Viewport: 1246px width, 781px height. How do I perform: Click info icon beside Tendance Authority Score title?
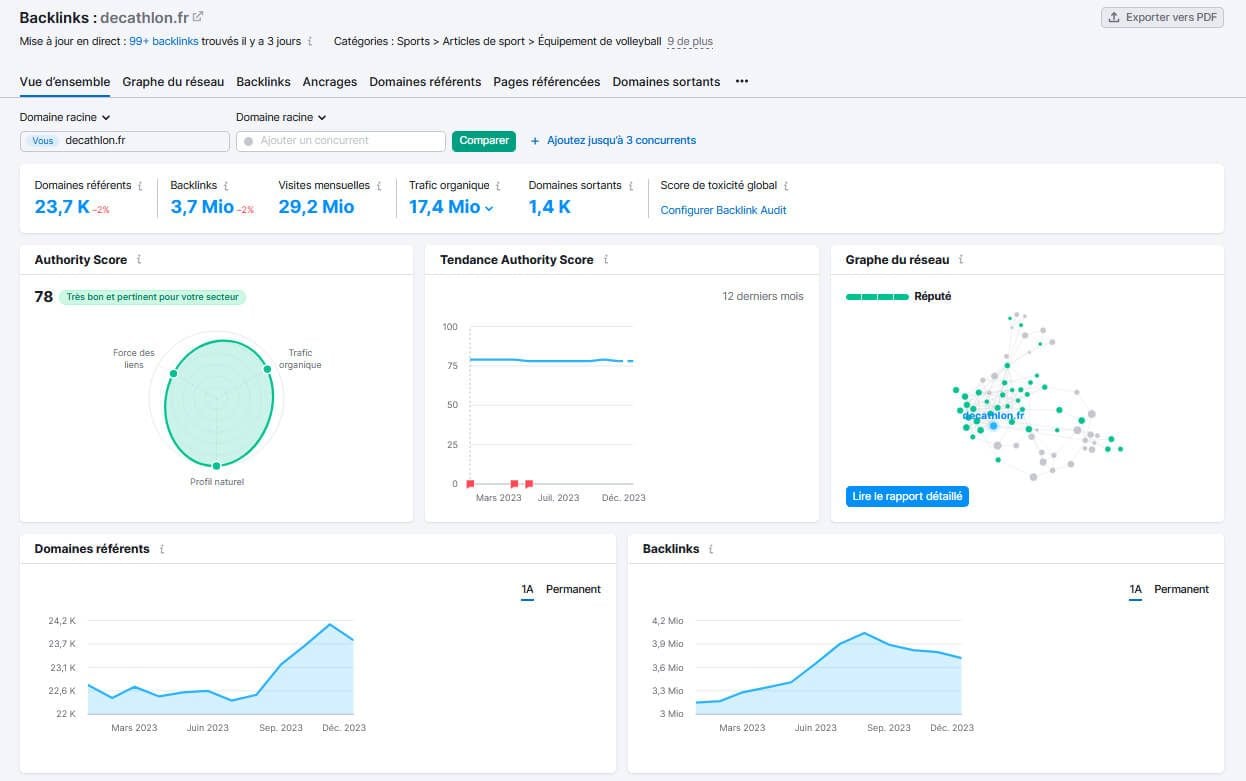[x=606, y=260]
